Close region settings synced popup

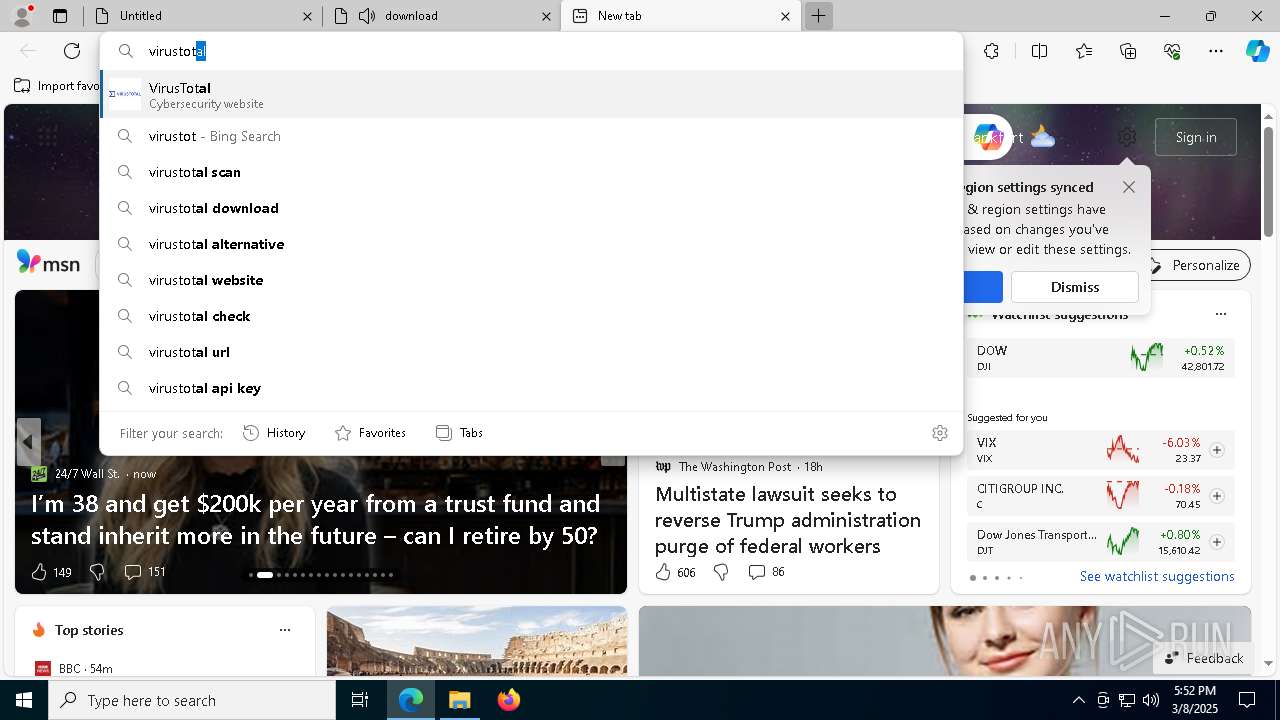1128,187
